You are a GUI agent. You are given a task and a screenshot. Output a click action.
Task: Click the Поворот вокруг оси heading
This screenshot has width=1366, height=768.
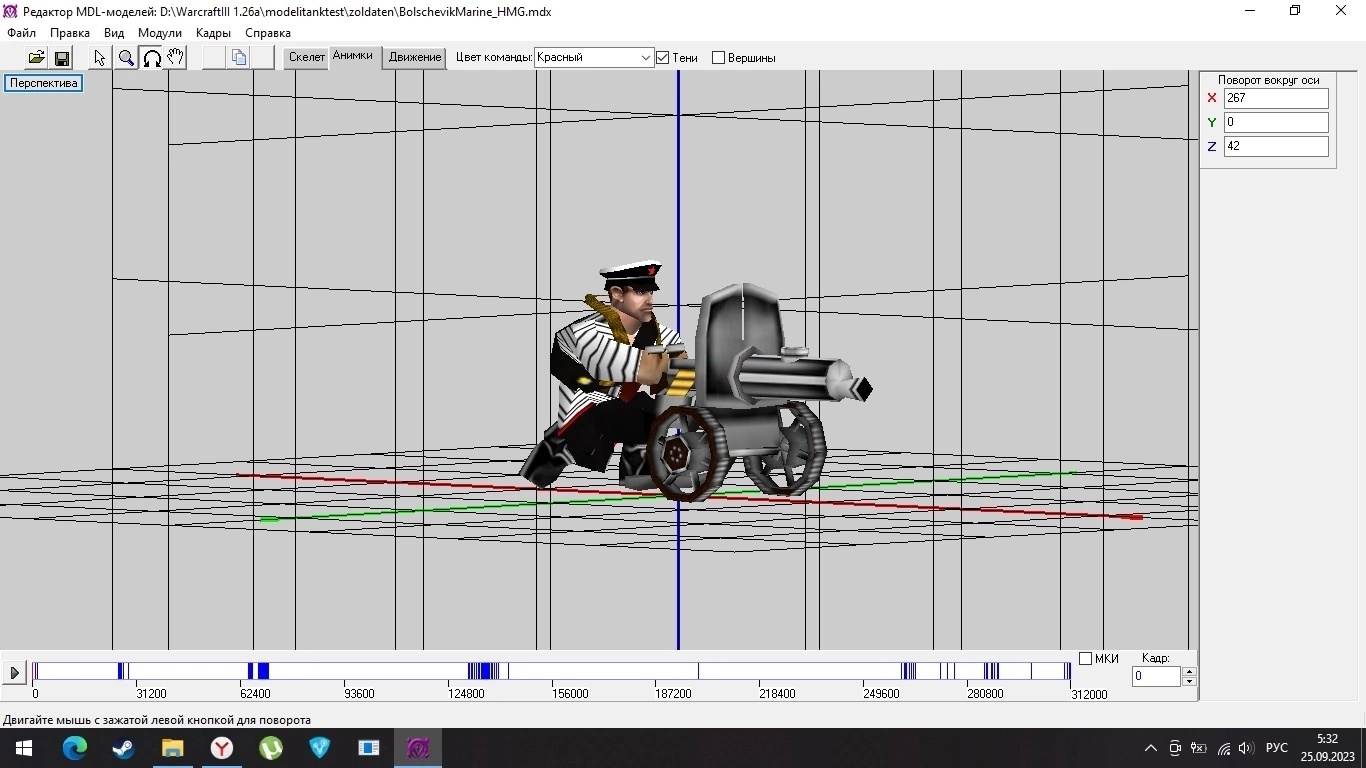click(1268, 80)
